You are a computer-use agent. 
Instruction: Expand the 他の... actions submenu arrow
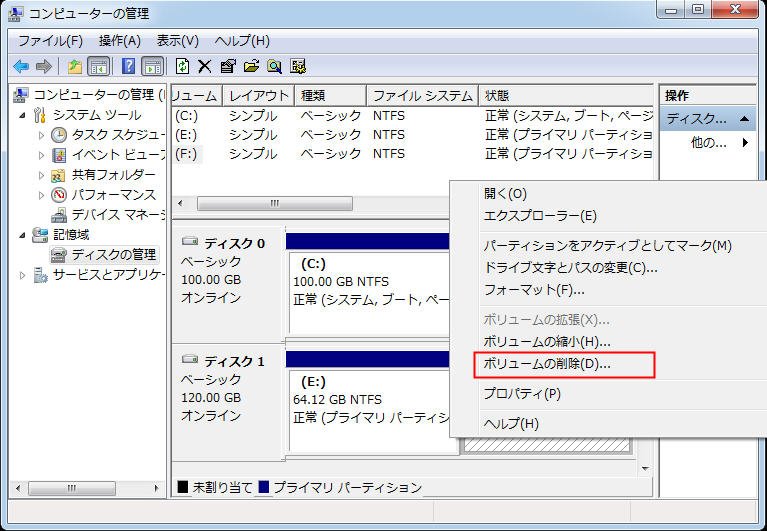(x=745, y=143)
